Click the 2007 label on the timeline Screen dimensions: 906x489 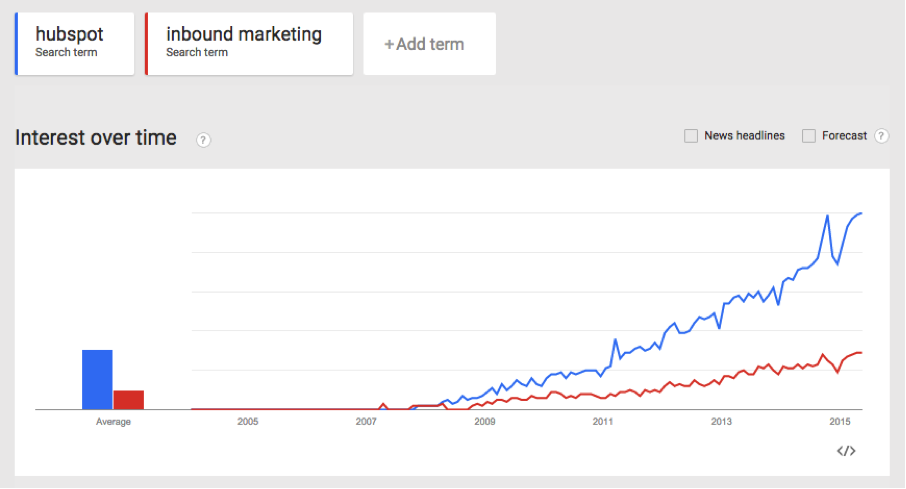click(x=366, y=422)
